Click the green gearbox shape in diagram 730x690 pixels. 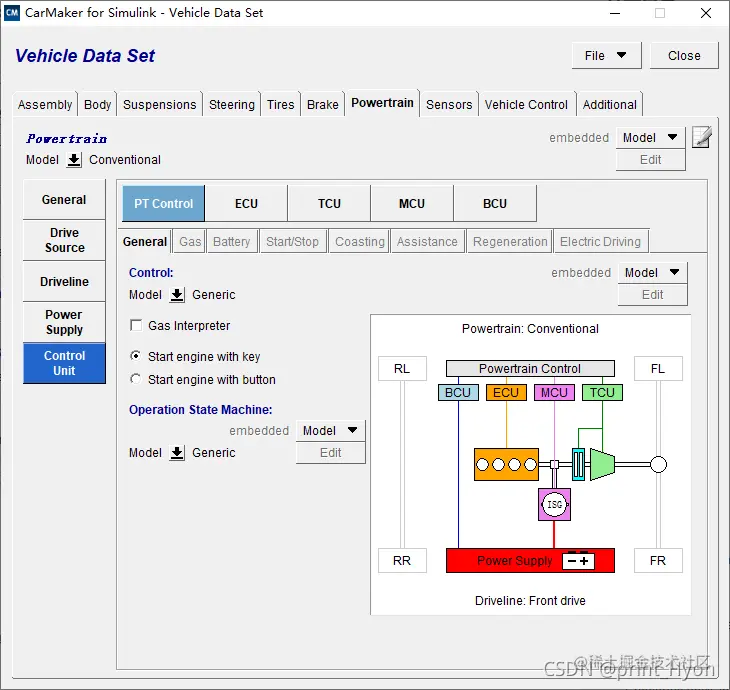point(602,464)
